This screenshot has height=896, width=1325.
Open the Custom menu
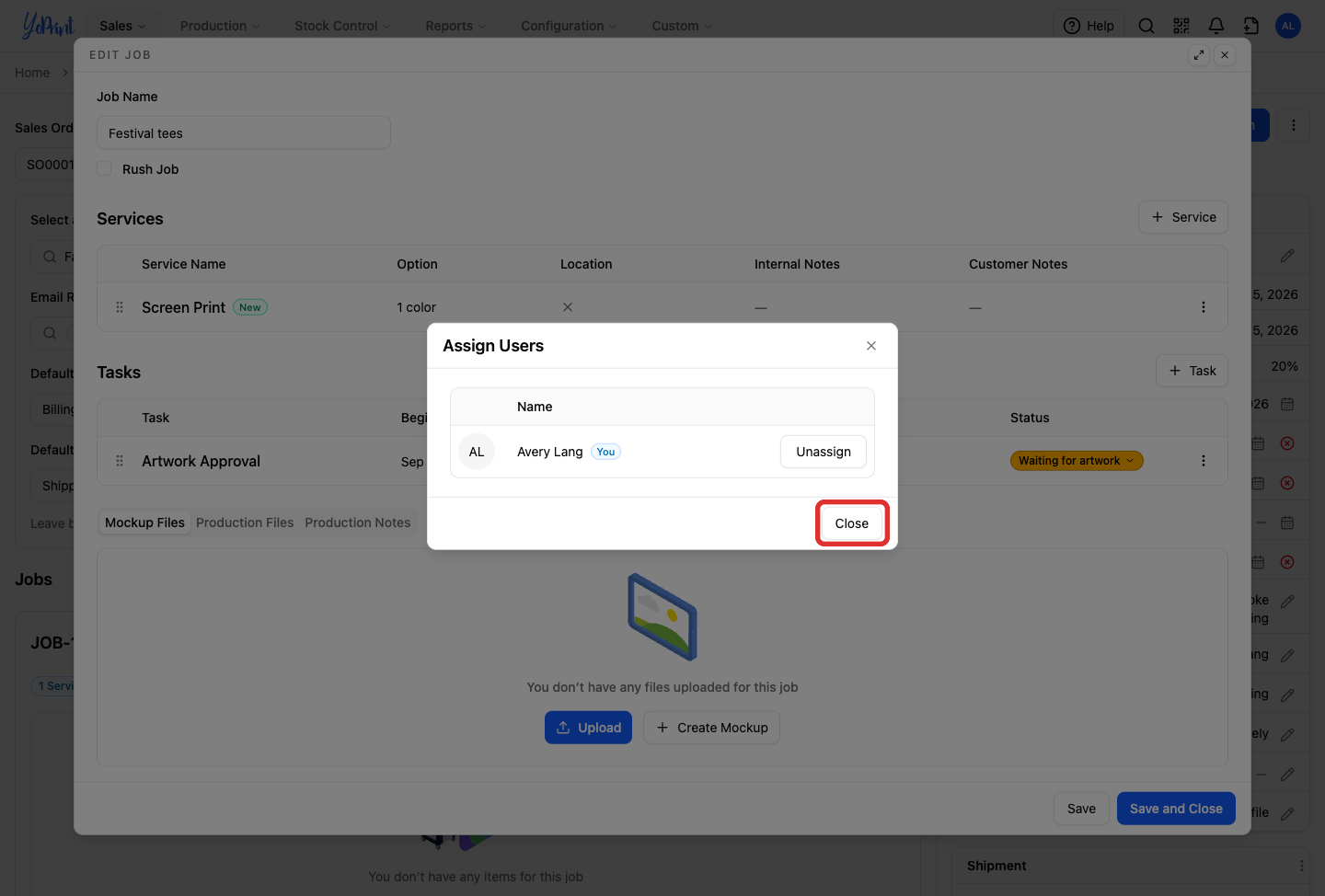coord(682,26)
